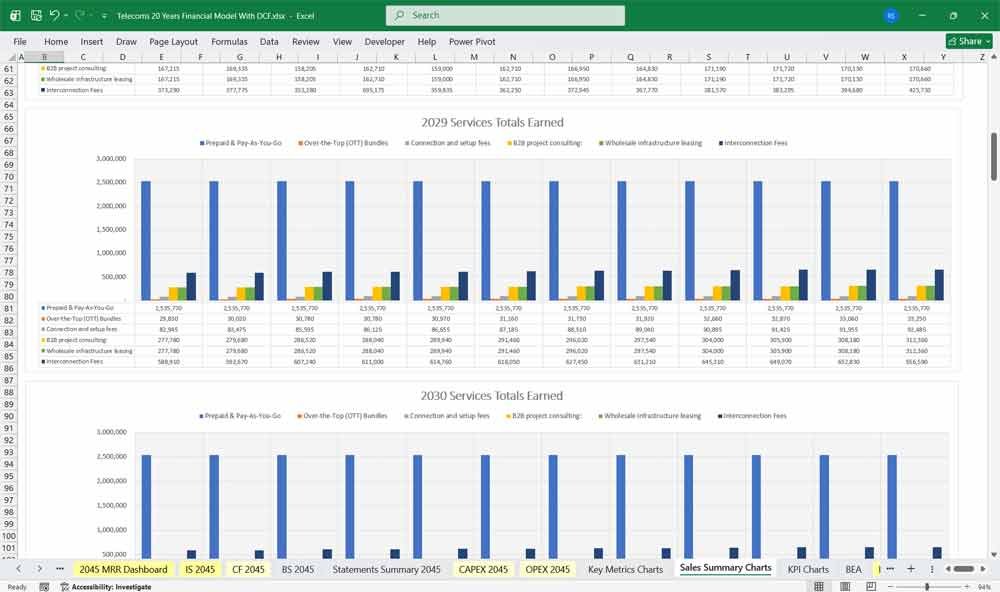
Task: Click Prepaid & Pay-As-You-Go row label in 2029 table
Action: tap(77, 307)
